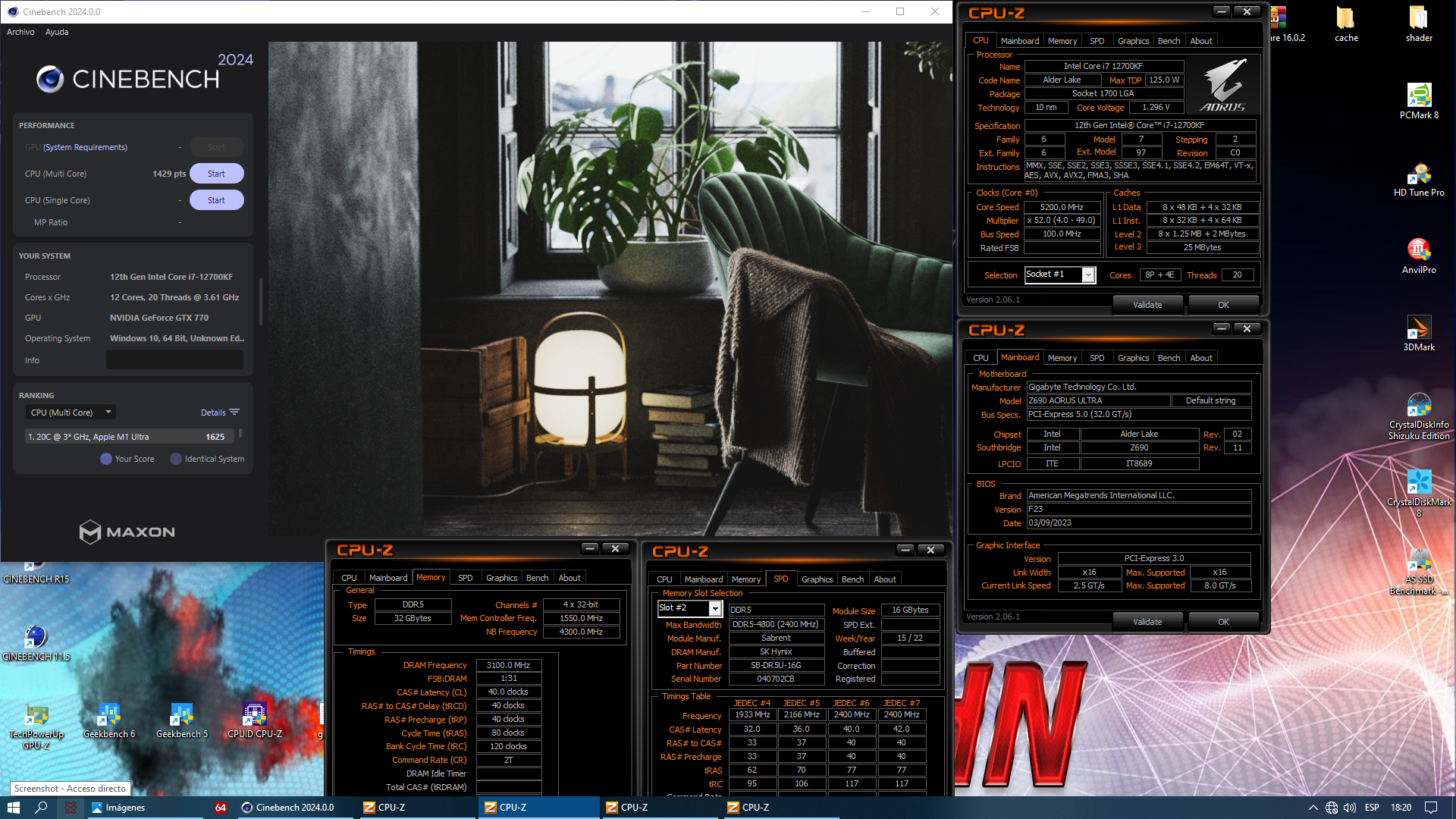Viewport: 1456px width, 819px height.
Task: Click 'Intel Core i7 12700KF' name field
Action: (1103, 66)
